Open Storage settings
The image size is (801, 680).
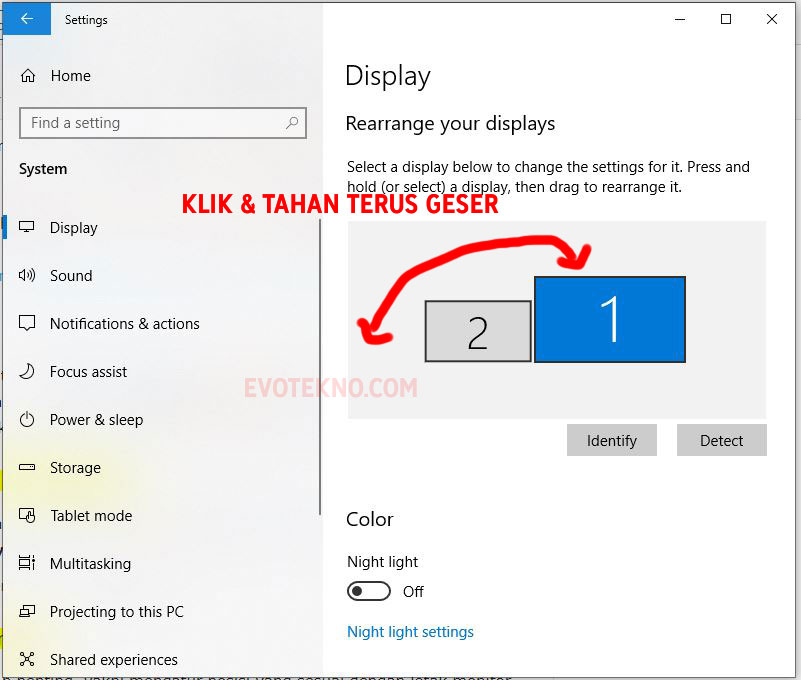tap(75, 467)
